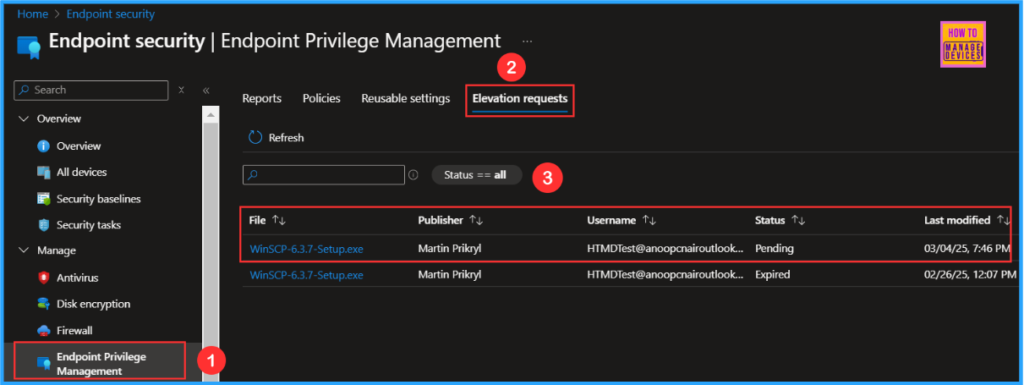
Task: Open All devices icon in sidebar
Action: [x=44, y=172]
